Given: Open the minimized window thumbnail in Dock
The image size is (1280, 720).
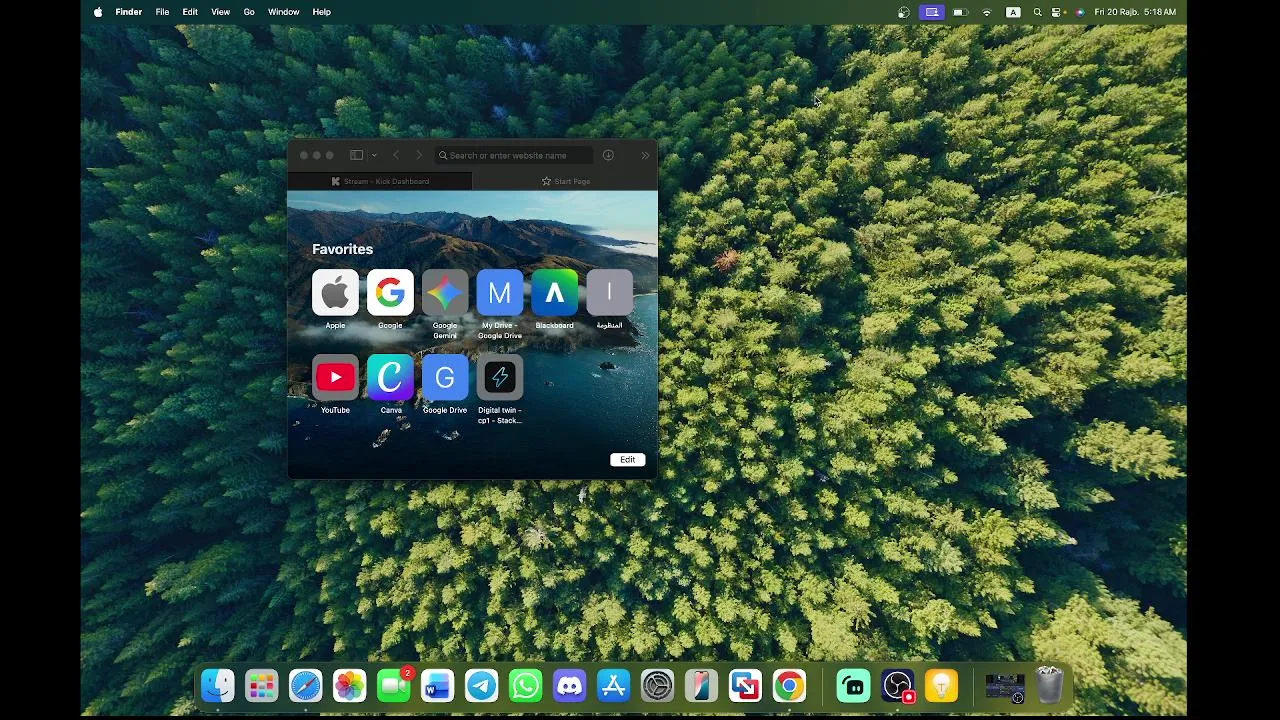Looking at the screenshot, I should [x=1005, y=688].
